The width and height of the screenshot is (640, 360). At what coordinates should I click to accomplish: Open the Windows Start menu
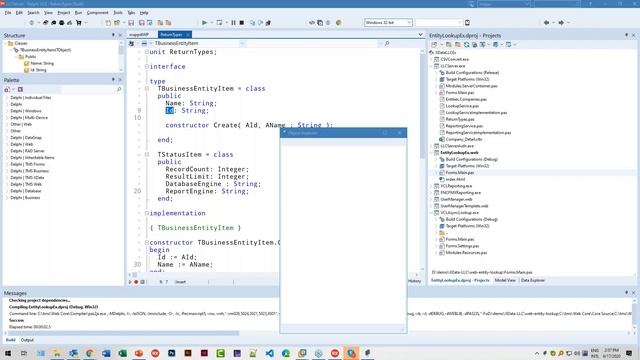click(8, 353)
